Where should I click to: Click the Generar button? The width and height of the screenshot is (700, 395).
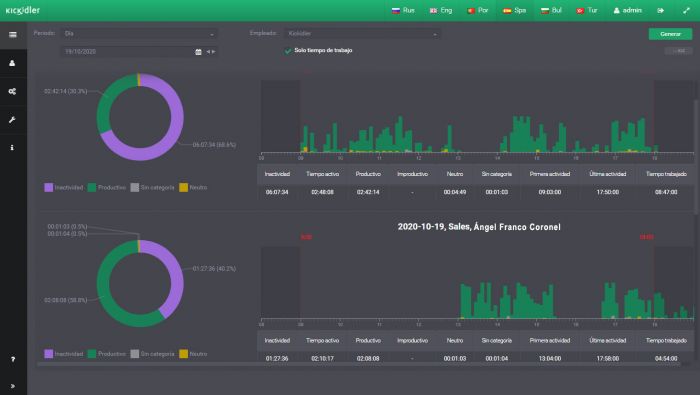coord(671,34)
